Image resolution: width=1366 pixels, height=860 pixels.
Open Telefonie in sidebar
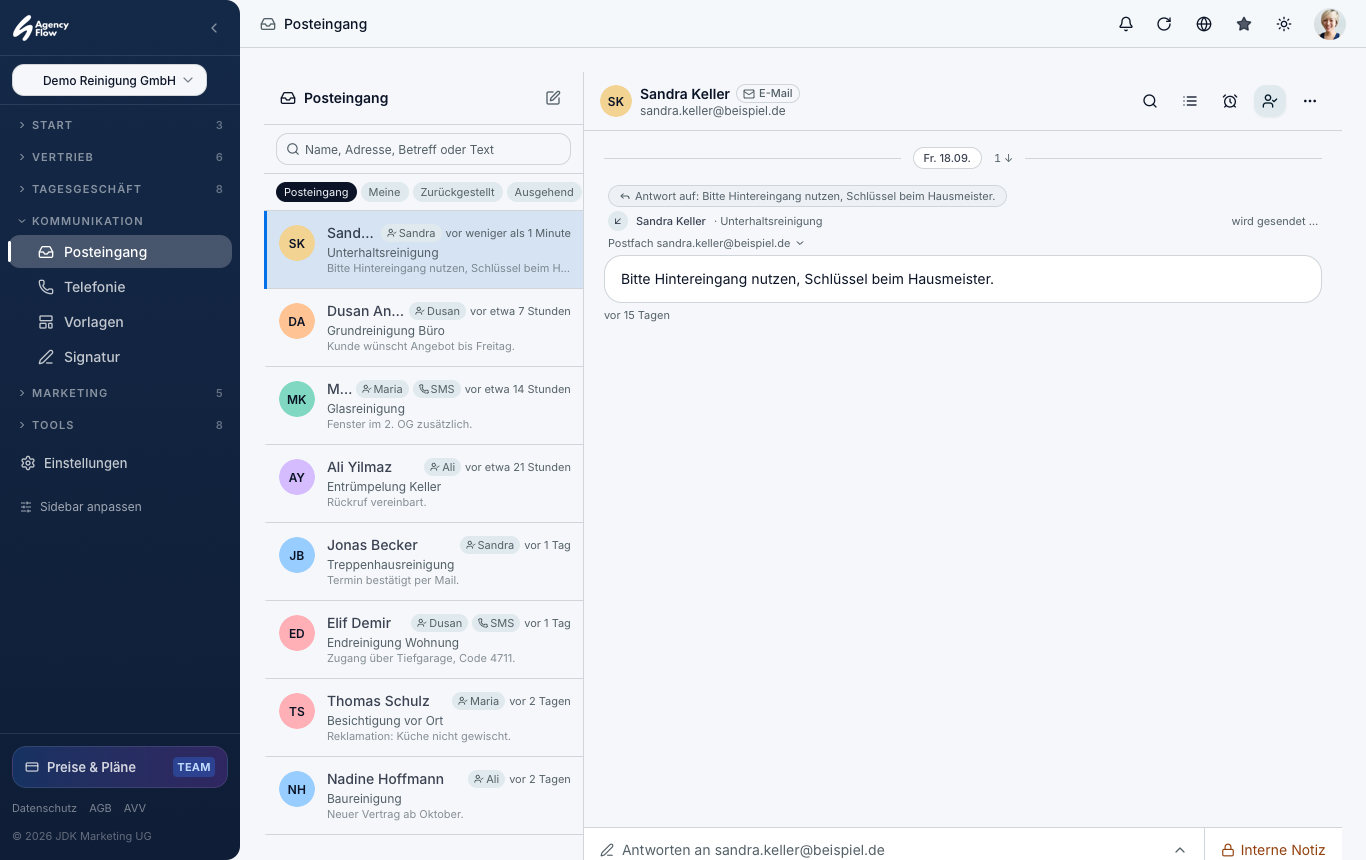click(x=120, y=287)
